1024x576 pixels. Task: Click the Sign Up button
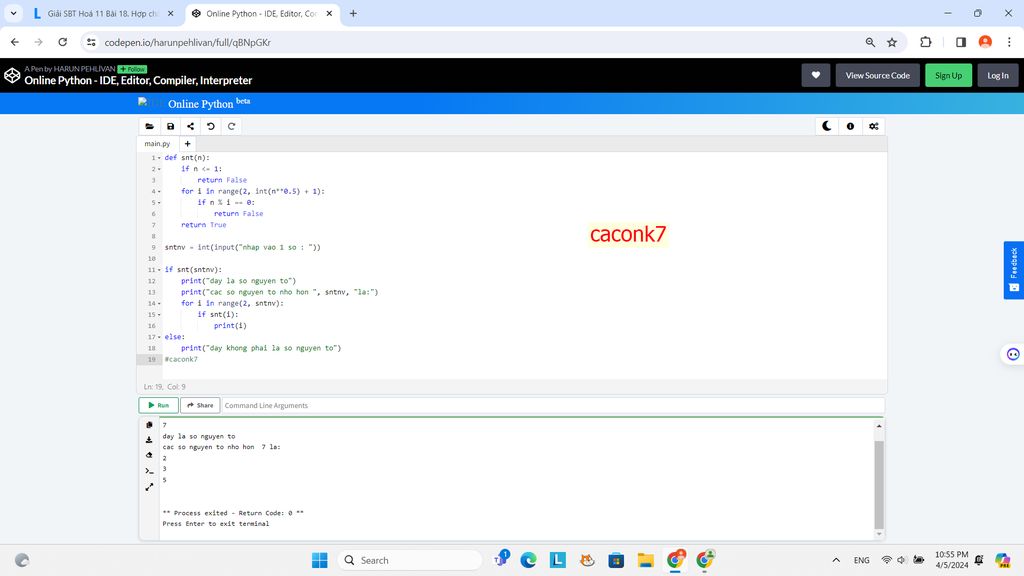click(x=948, y=75)
